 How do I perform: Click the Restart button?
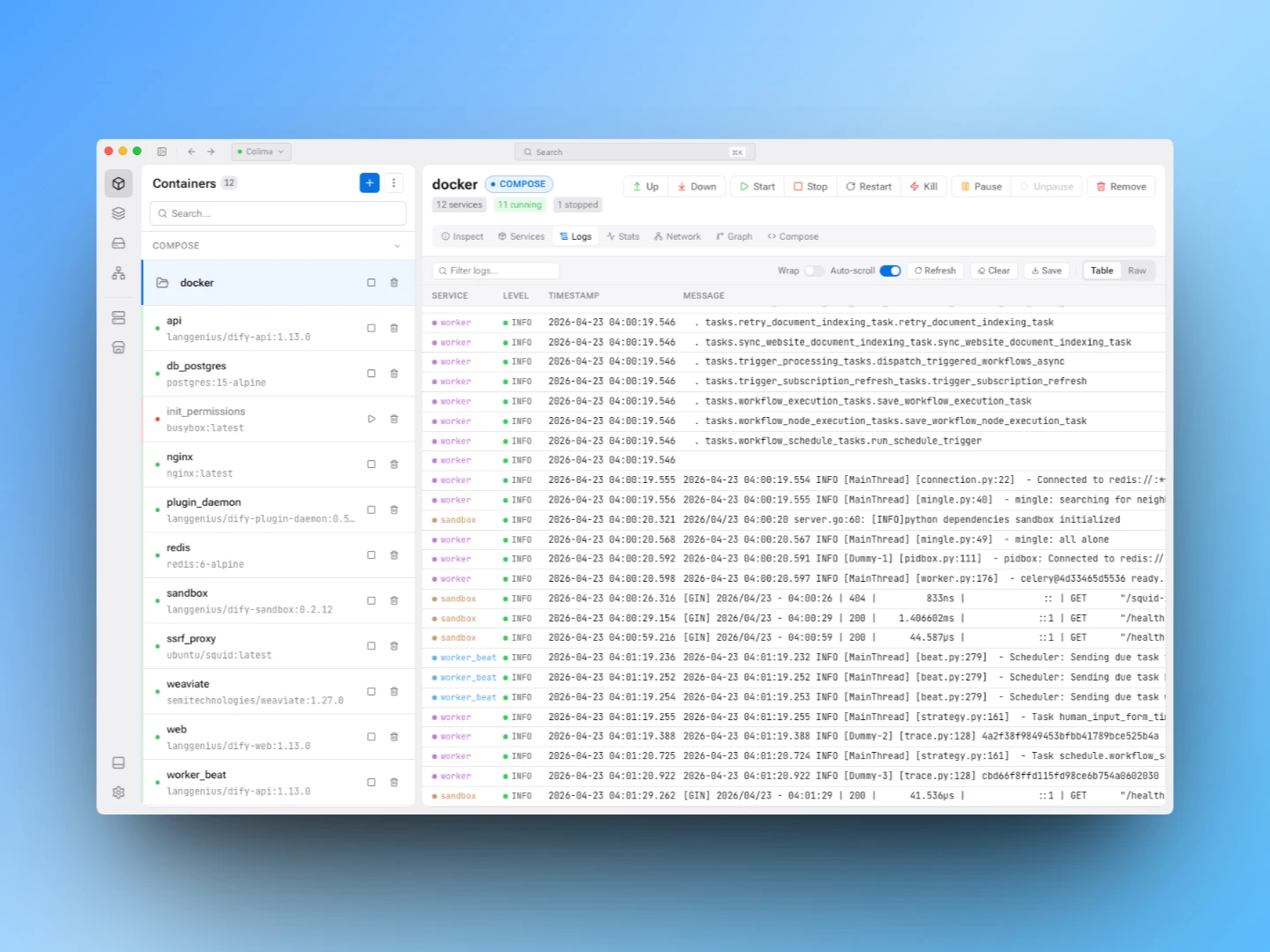pyautogui.click(x=868, y=187)
